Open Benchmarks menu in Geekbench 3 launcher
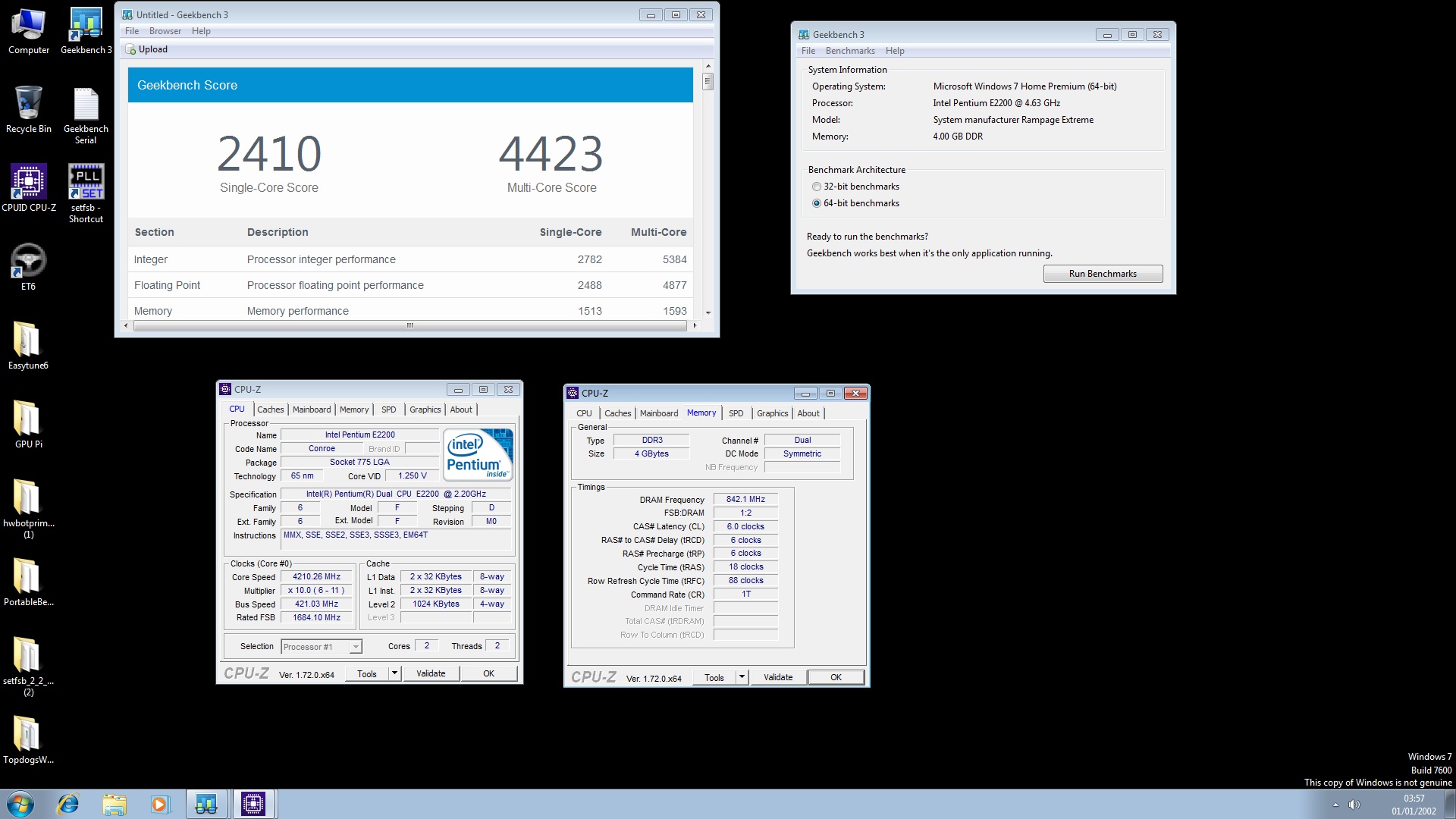Viewport: 1456px width, 819px height. [x=850, y=51]
